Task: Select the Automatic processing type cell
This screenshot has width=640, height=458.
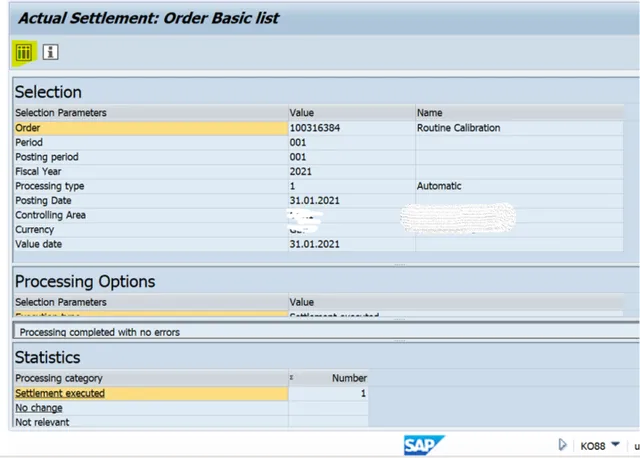Action: tap(440, 186)
